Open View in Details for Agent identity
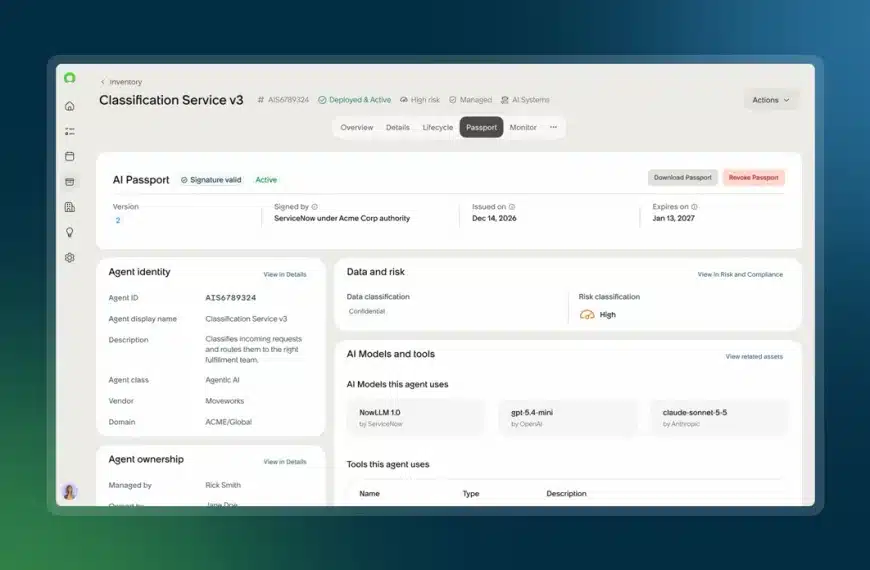This screenshot has width=870, height=570. tap(285, 274)
